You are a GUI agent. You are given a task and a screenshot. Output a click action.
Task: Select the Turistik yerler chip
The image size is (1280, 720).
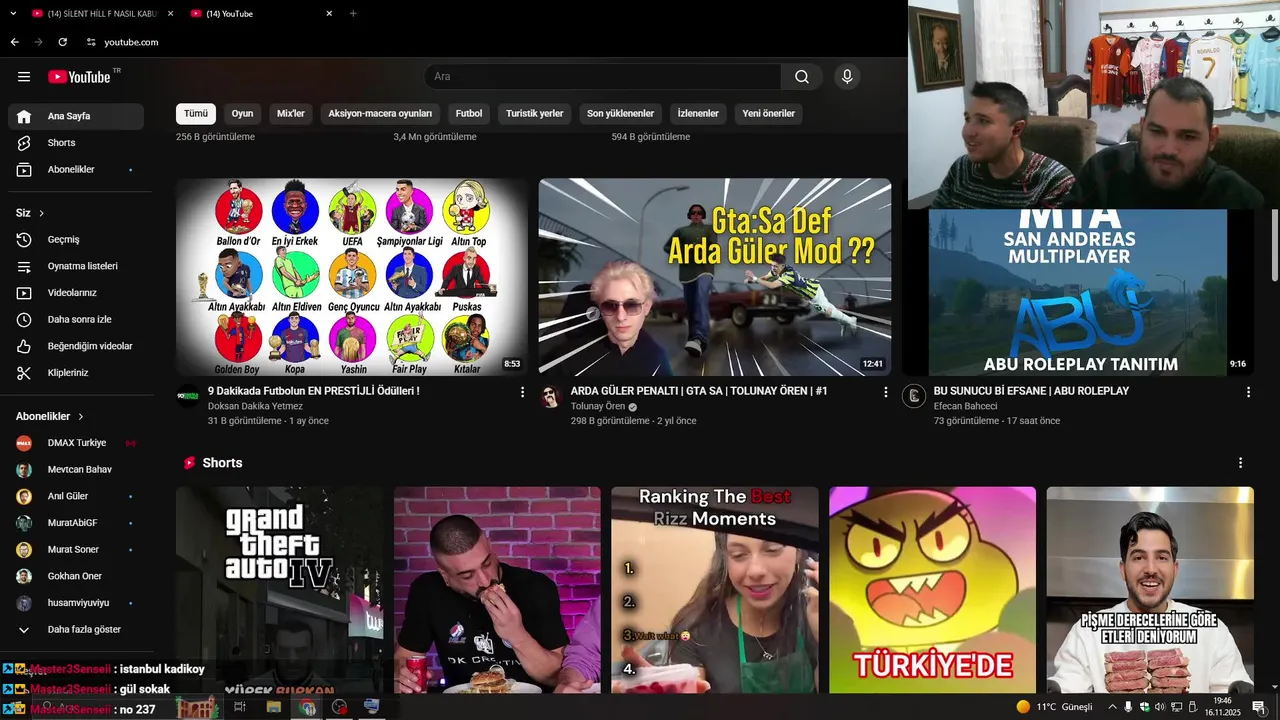[x=535, y=114]
